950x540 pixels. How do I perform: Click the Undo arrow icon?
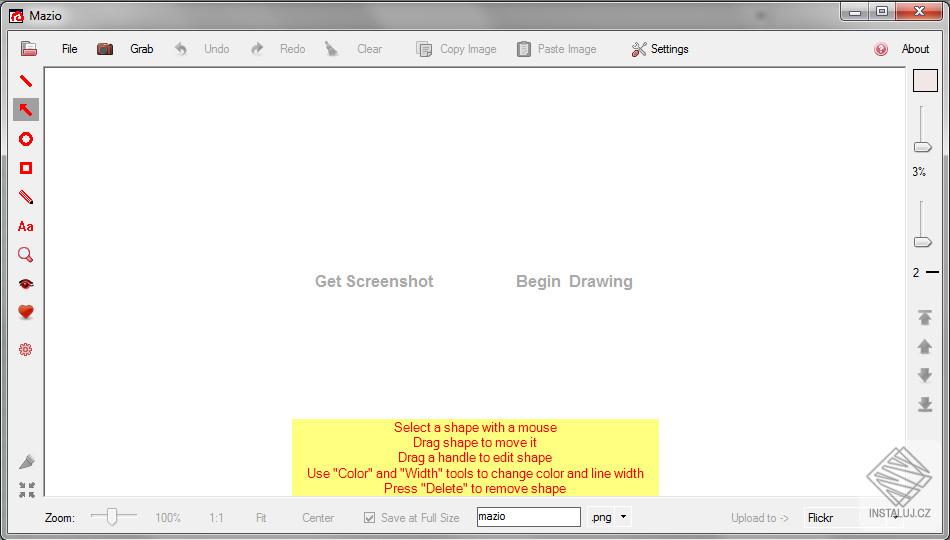[181, 49]
